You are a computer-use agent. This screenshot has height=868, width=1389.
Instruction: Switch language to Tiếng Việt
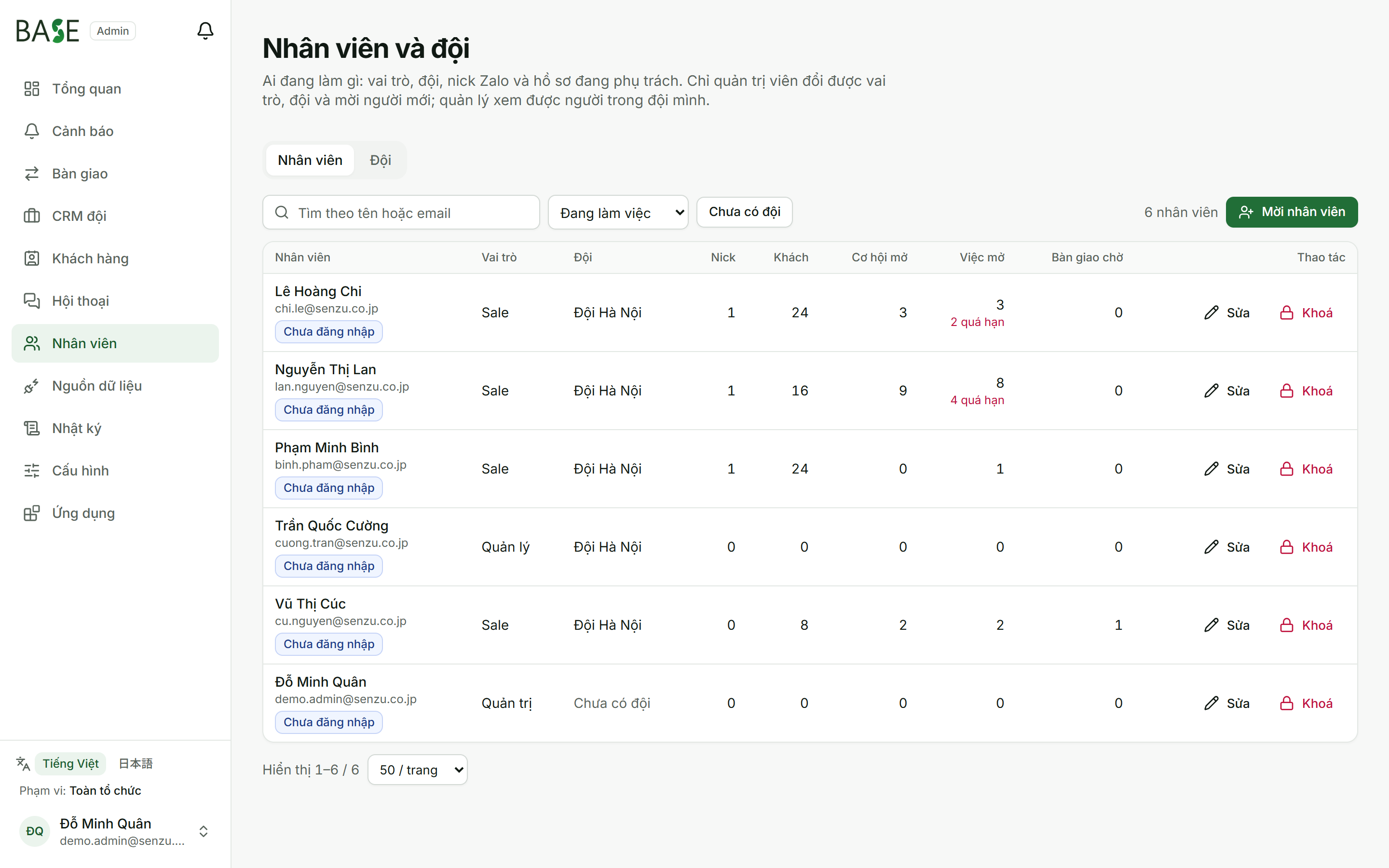coord(70,763)
